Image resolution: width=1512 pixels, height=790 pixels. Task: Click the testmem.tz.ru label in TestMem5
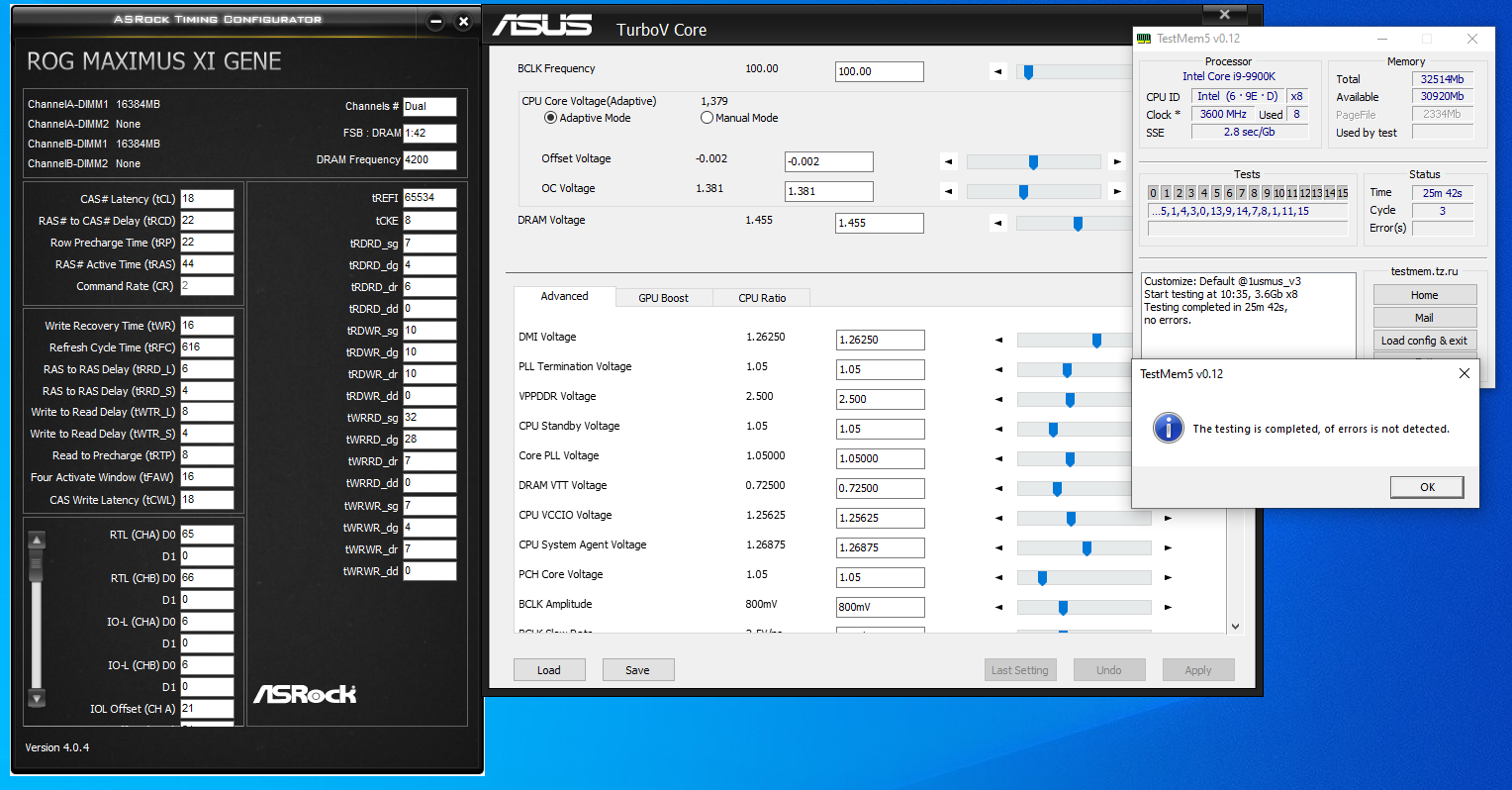pyautogui.click(x=1424, y=271)
